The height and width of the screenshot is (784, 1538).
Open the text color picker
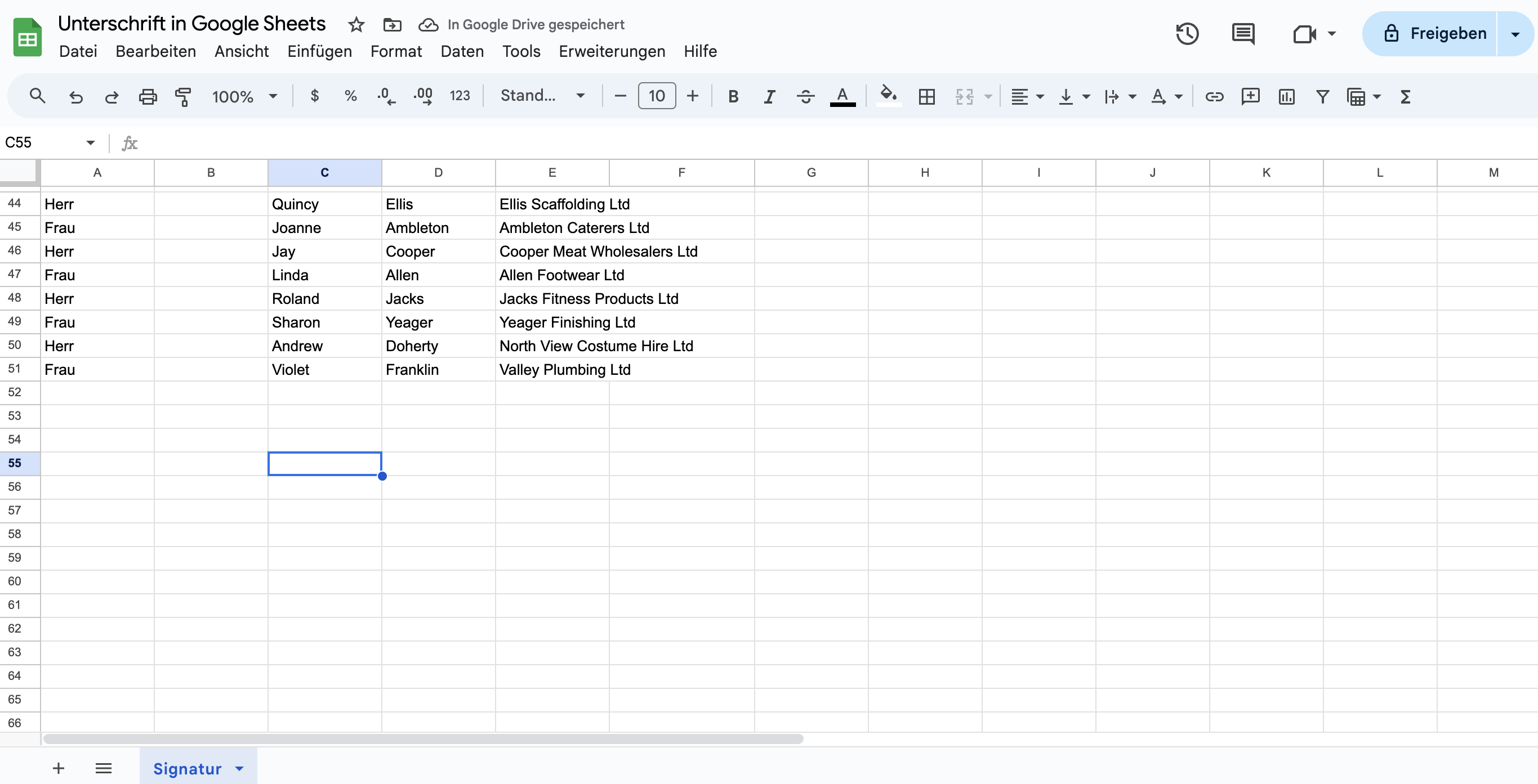click(x=842, y=96)
